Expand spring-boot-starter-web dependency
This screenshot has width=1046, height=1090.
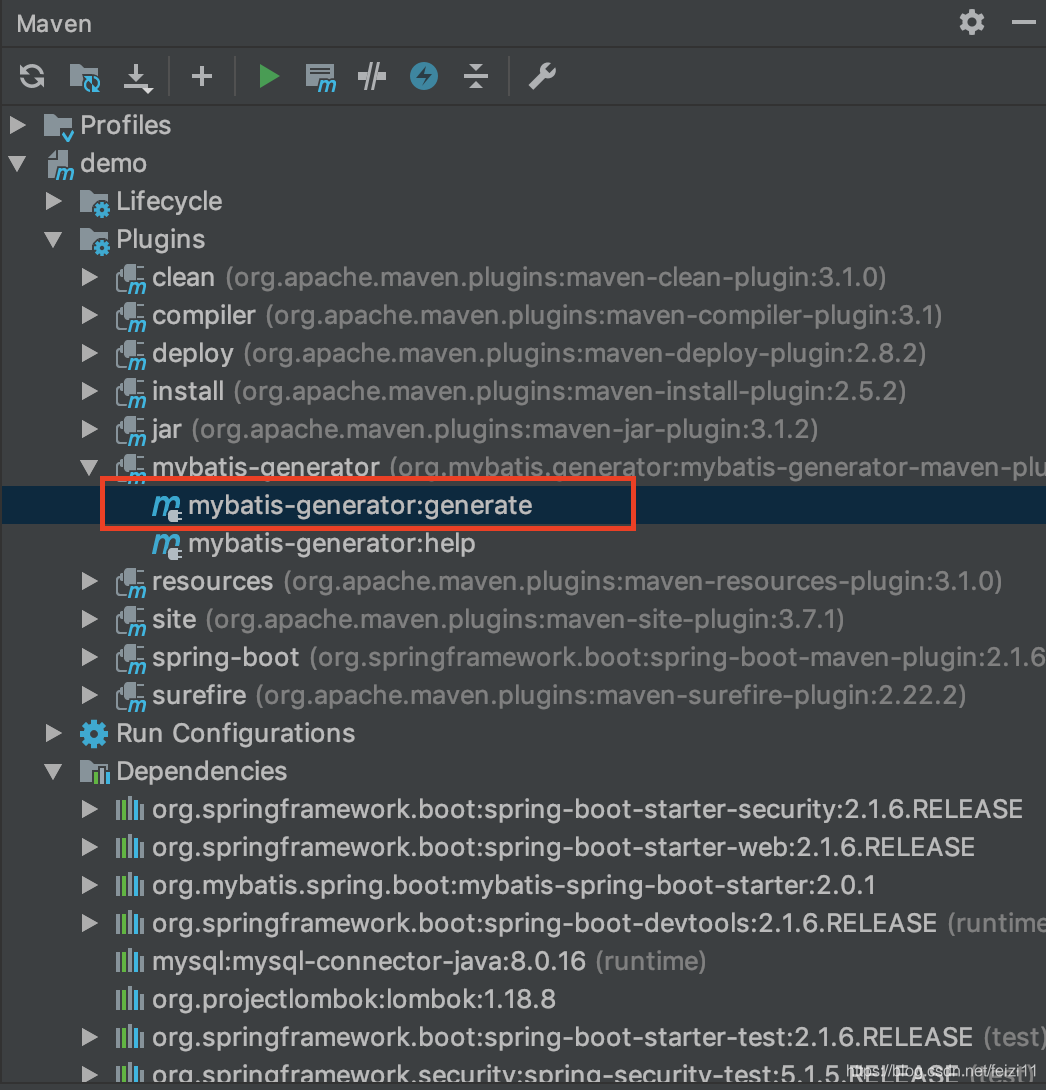coord(90,847)
